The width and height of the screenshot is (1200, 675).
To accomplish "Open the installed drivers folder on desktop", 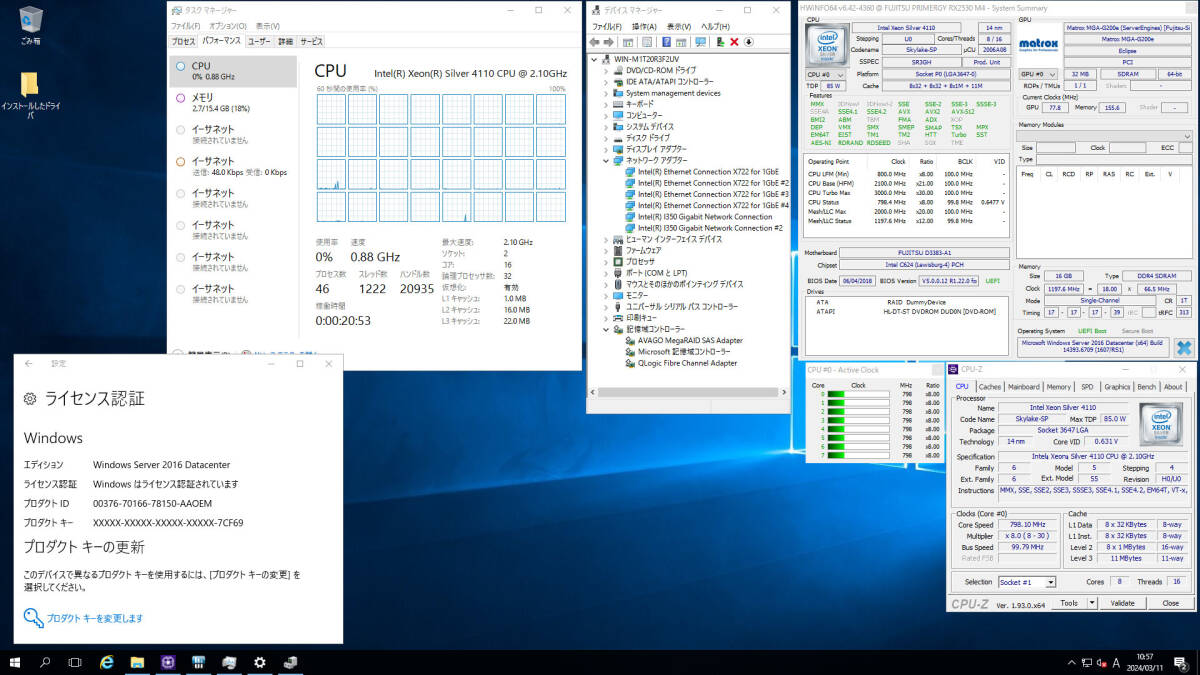I will (30, 95).
